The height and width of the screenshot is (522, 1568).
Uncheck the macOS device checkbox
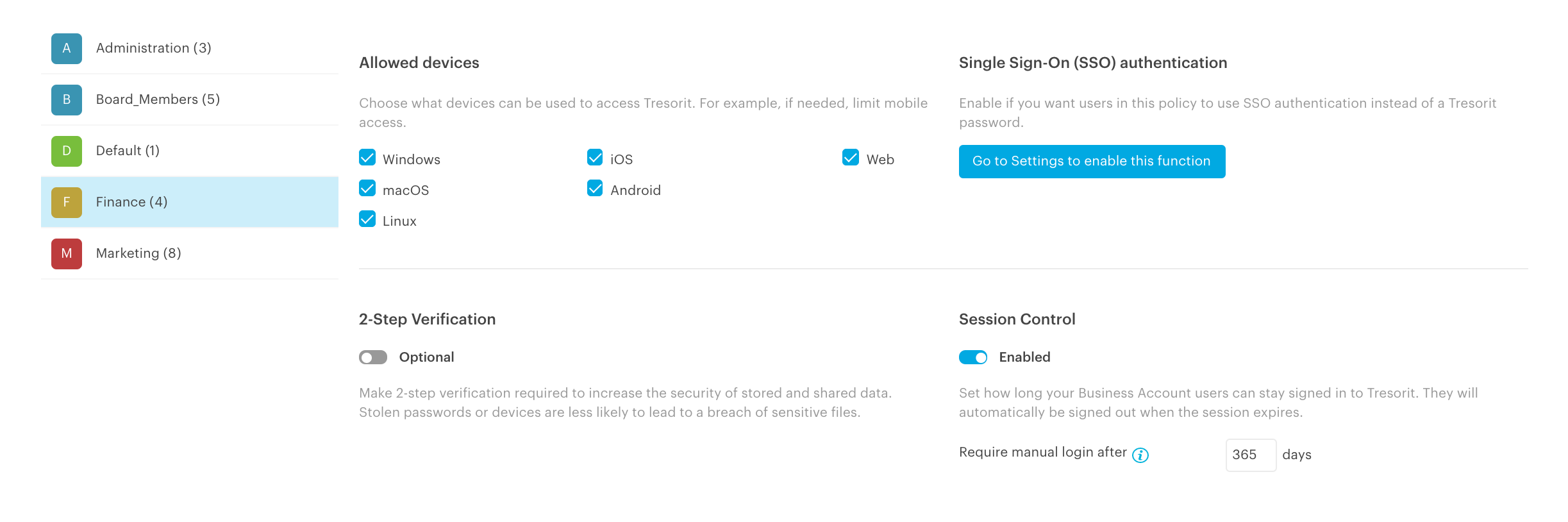(x=367, y=189)
